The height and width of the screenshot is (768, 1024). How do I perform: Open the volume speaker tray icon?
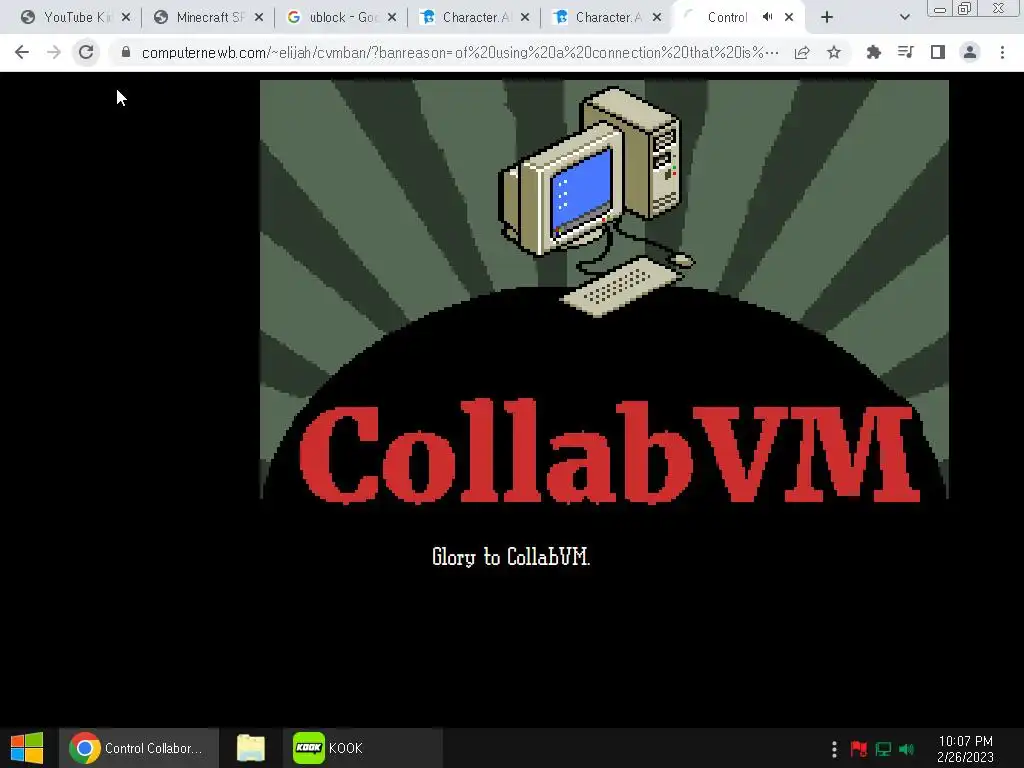coord(906,748)
